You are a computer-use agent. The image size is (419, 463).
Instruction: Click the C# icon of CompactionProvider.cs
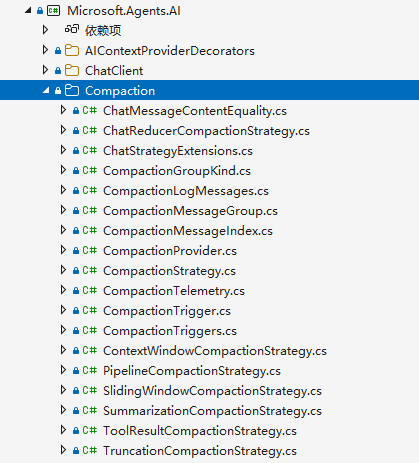[x=90, y=250]
